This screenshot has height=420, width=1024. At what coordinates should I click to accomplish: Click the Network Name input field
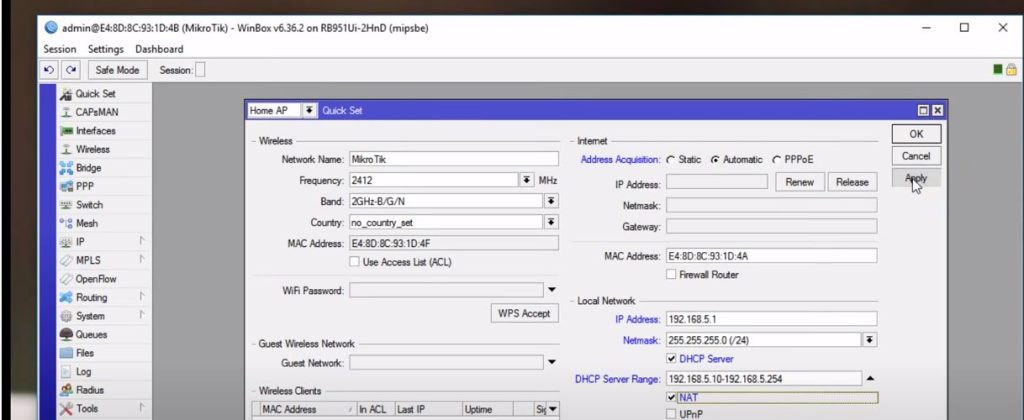pos(454,159)
